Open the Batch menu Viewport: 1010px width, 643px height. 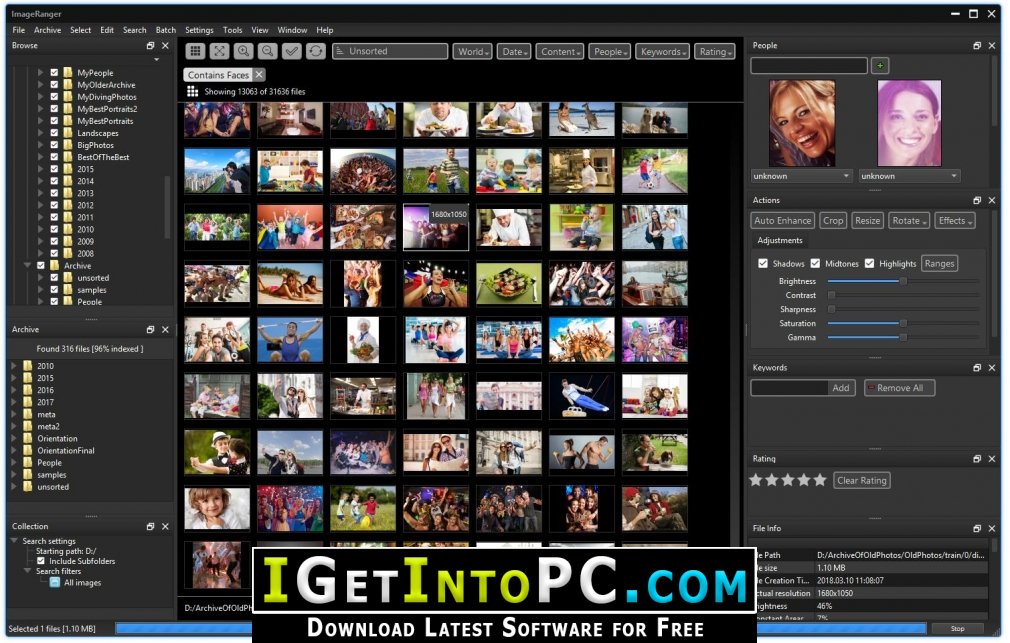coord(166,30)
